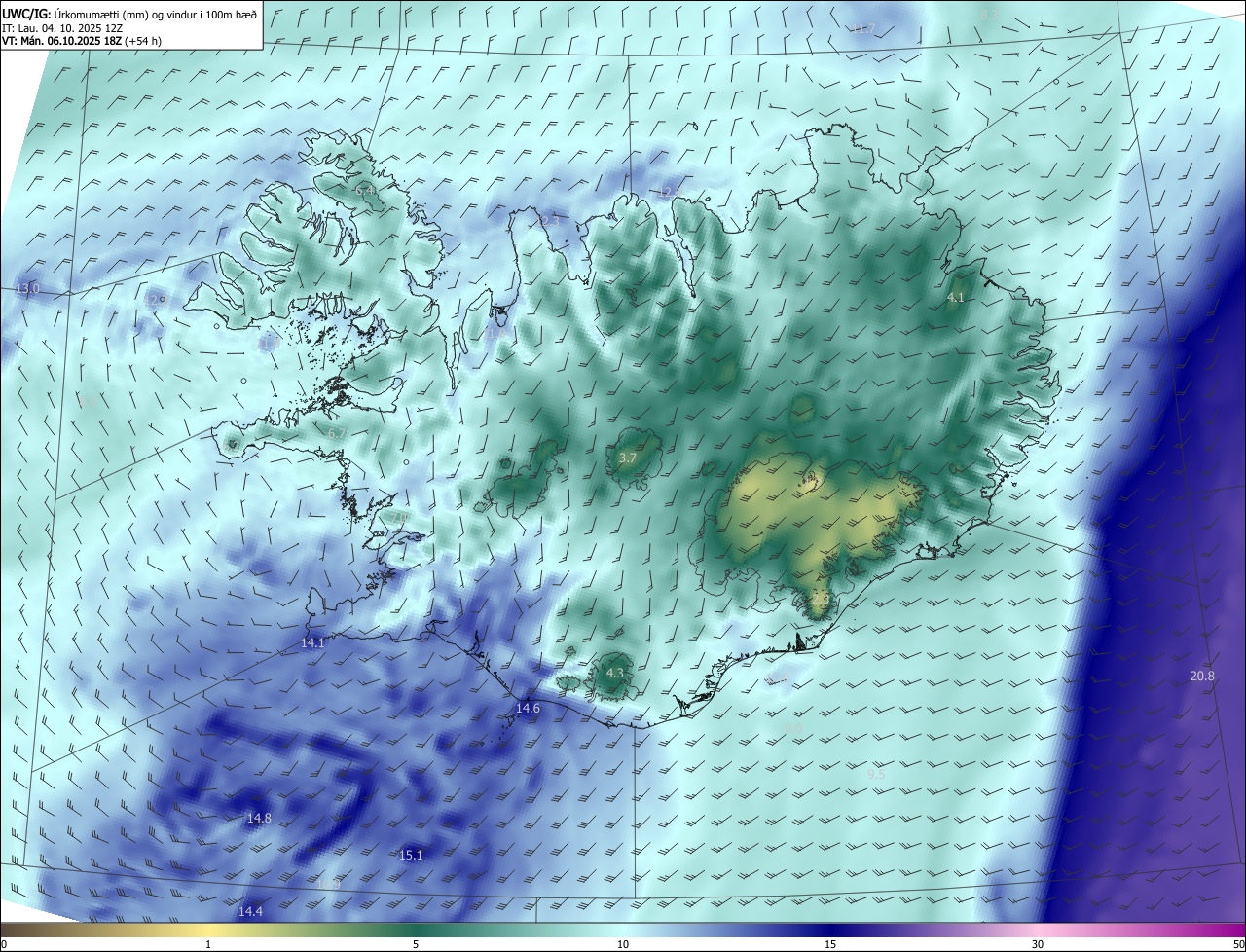This screenshot has width=1246, height=952.
Task: Click the 10 tick on the color scale
Action: (x=623, y=944)
